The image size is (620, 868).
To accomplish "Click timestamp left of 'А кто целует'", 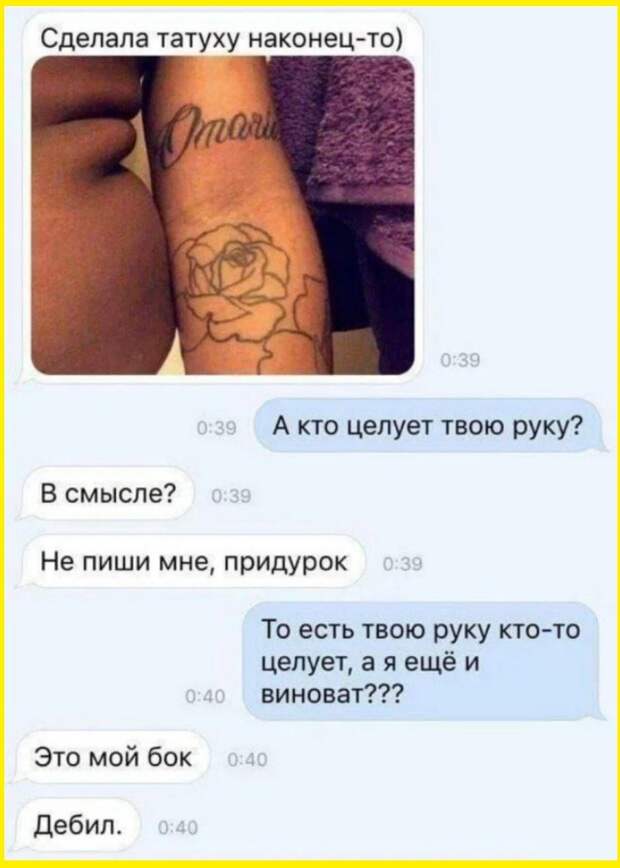I will click(x=217, y=428).
